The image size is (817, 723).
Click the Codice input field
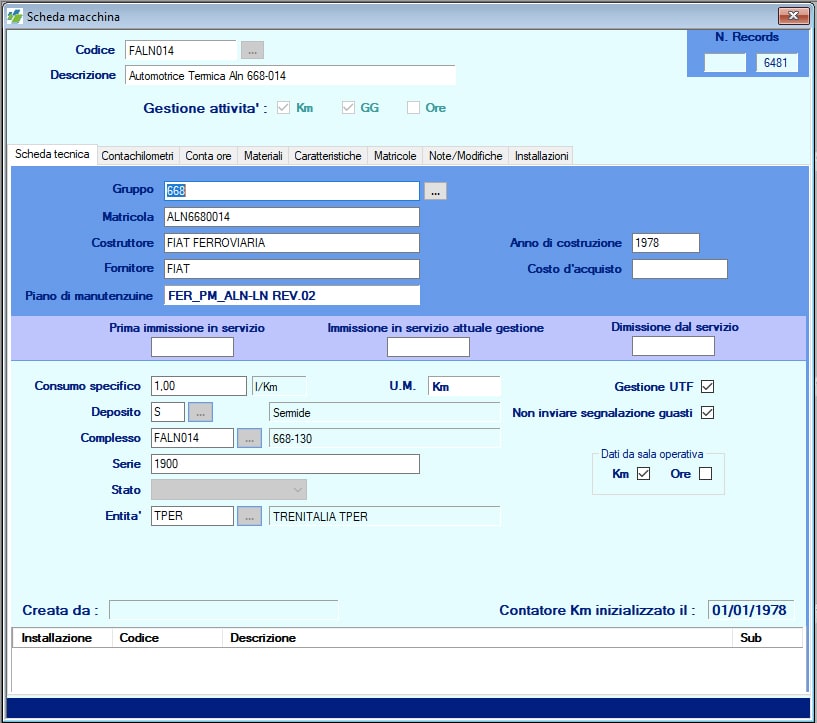180,51
